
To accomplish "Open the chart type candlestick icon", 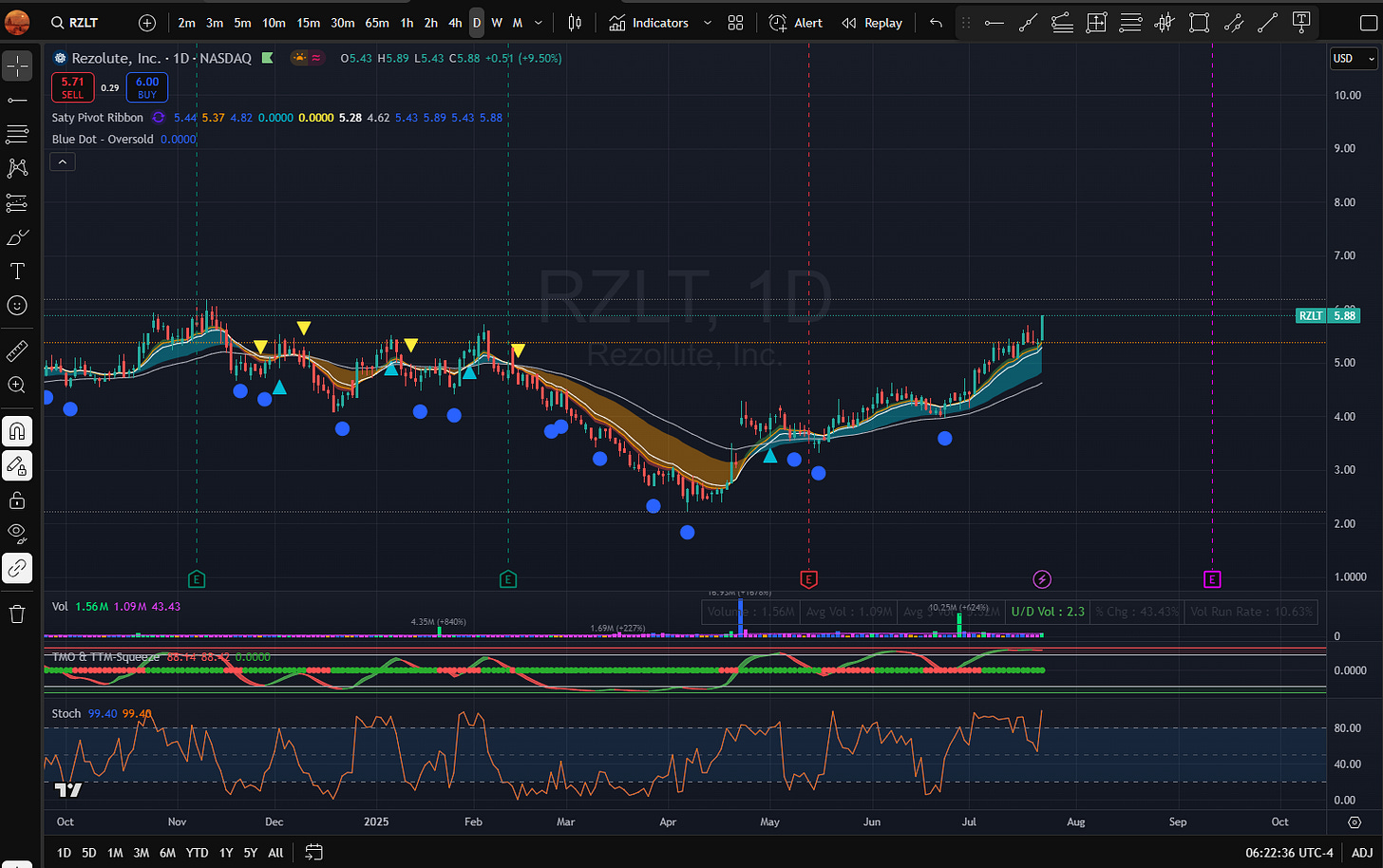I will point(575,23).
